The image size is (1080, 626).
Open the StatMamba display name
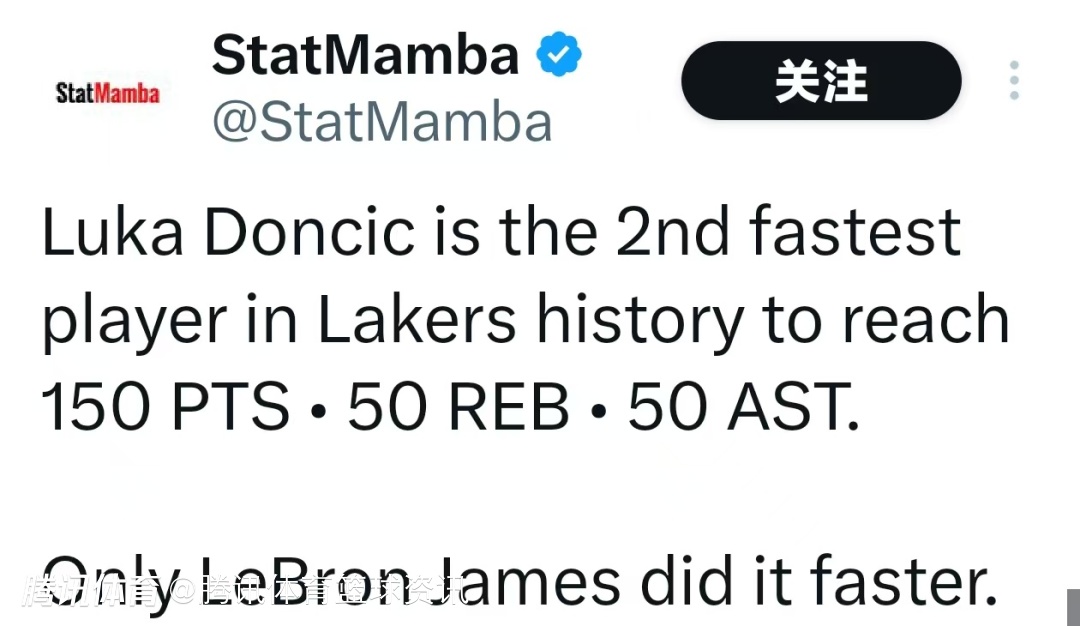tap(366, 56)
